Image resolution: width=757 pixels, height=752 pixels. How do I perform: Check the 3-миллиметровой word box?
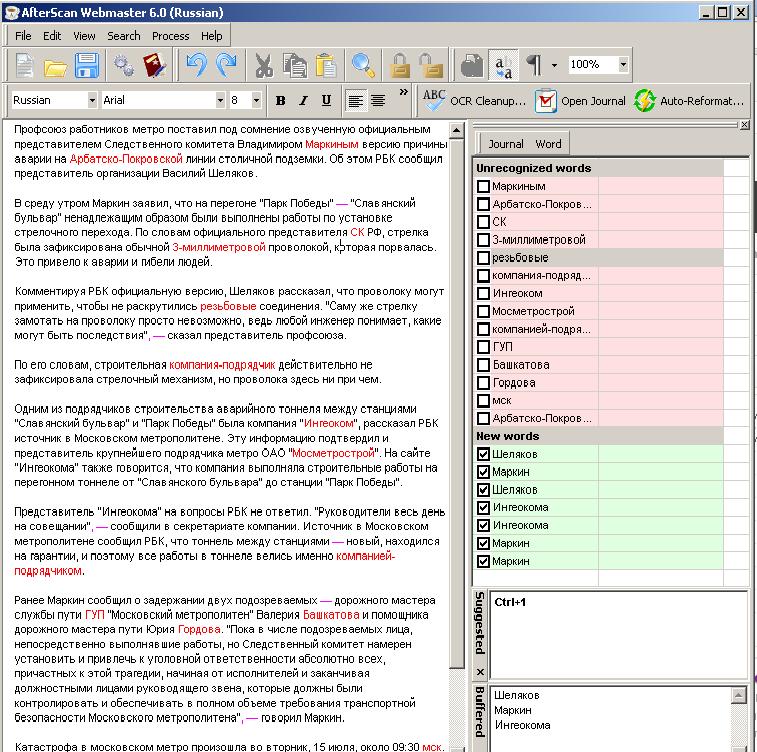click(483, 239)
